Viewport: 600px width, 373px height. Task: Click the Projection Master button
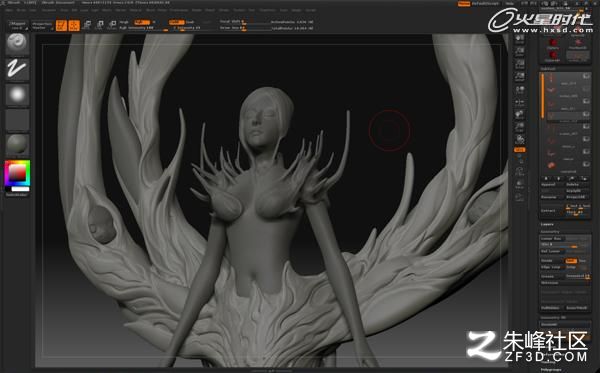pyautogui.click(x=42, y=25)
